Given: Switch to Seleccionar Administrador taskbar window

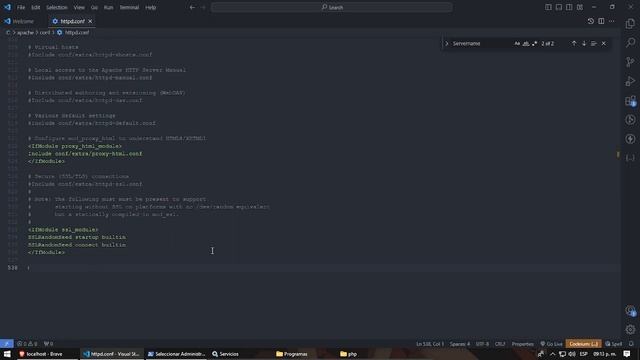Looking at the screenshot, I should pos(176,354).
